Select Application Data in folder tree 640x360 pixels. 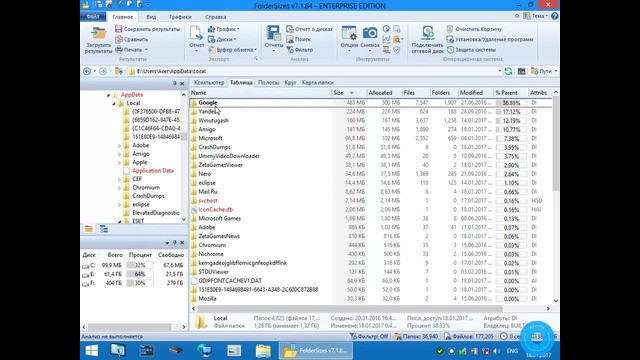[153, 171]
